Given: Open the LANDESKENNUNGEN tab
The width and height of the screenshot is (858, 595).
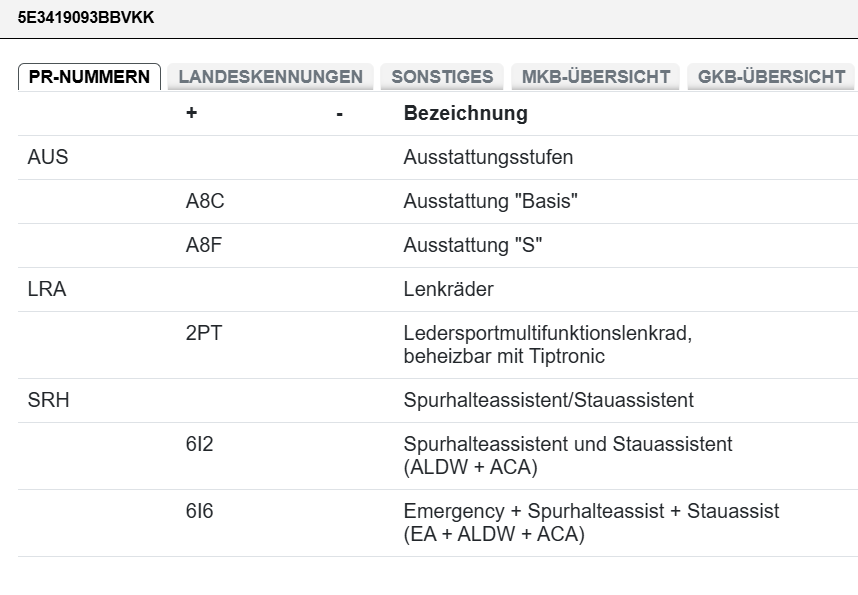Looking at the screenshot, I should [270, 77].
